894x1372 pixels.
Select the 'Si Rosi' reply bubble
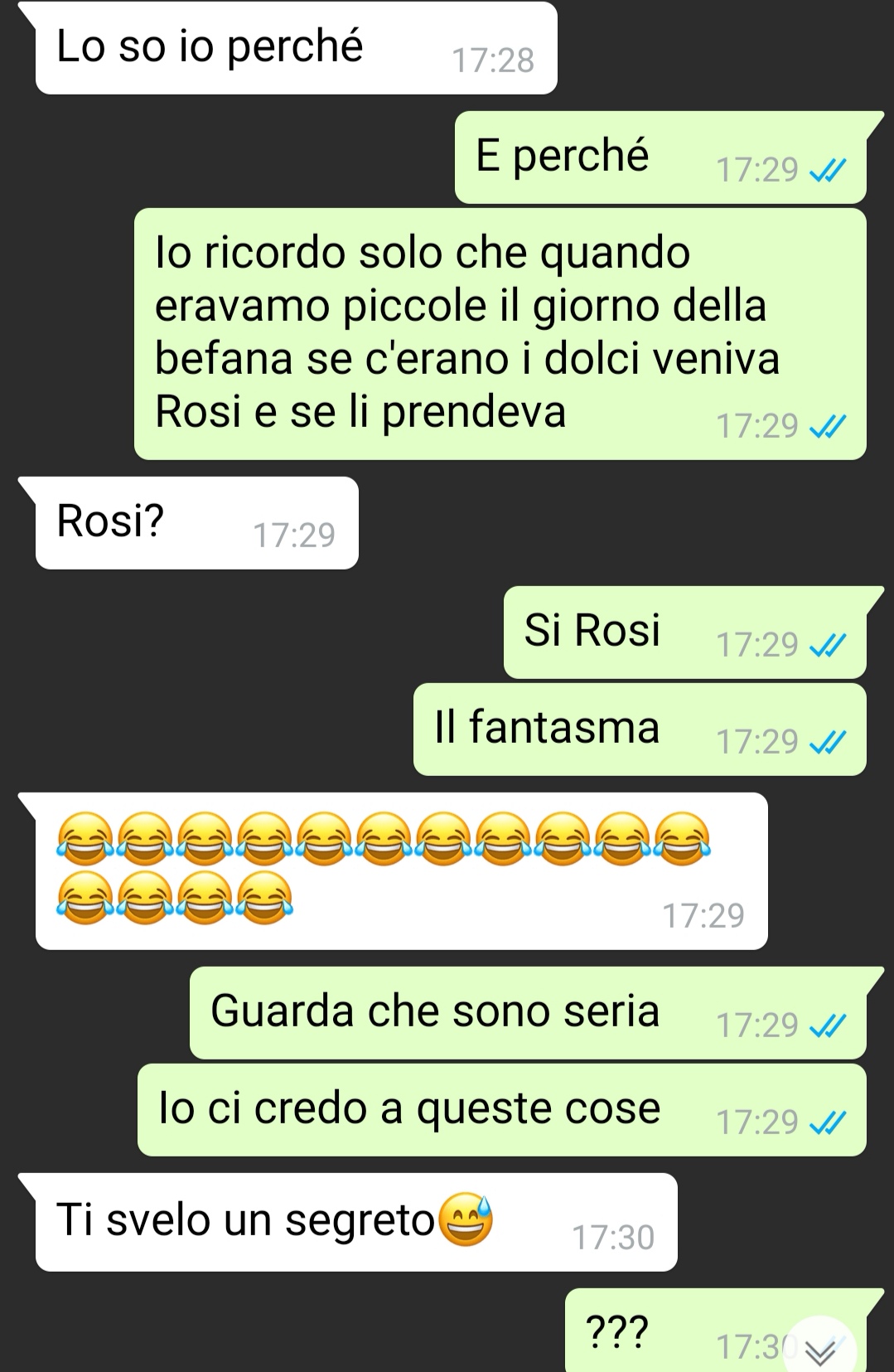pyautogui.click(x=685, y=633)
